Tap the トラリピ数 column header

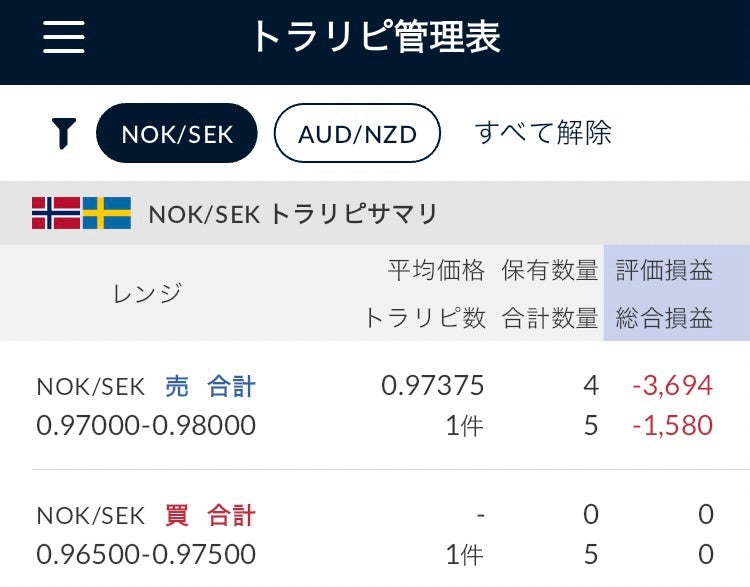(424, 318)
